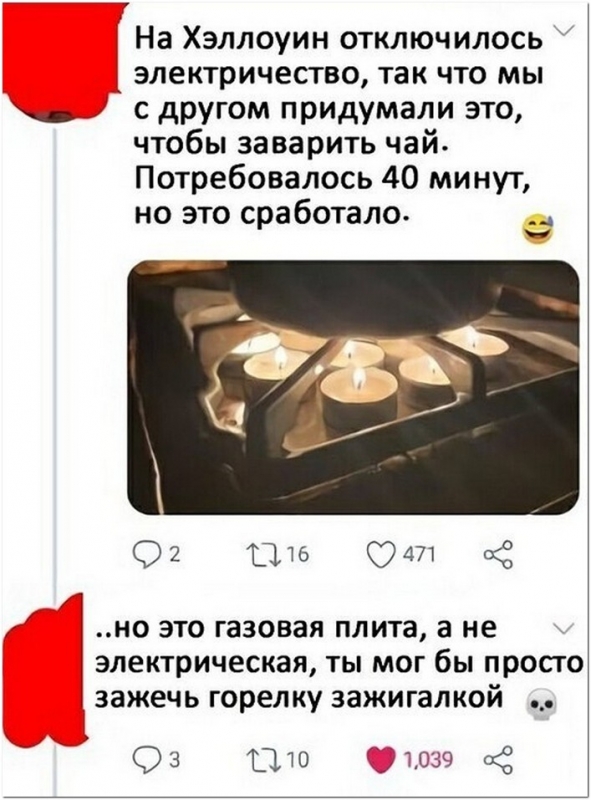The height and width of the screenshot is (800, 591).
Task: Like the tweet with 471 likes
Action: tap(380, 556)
